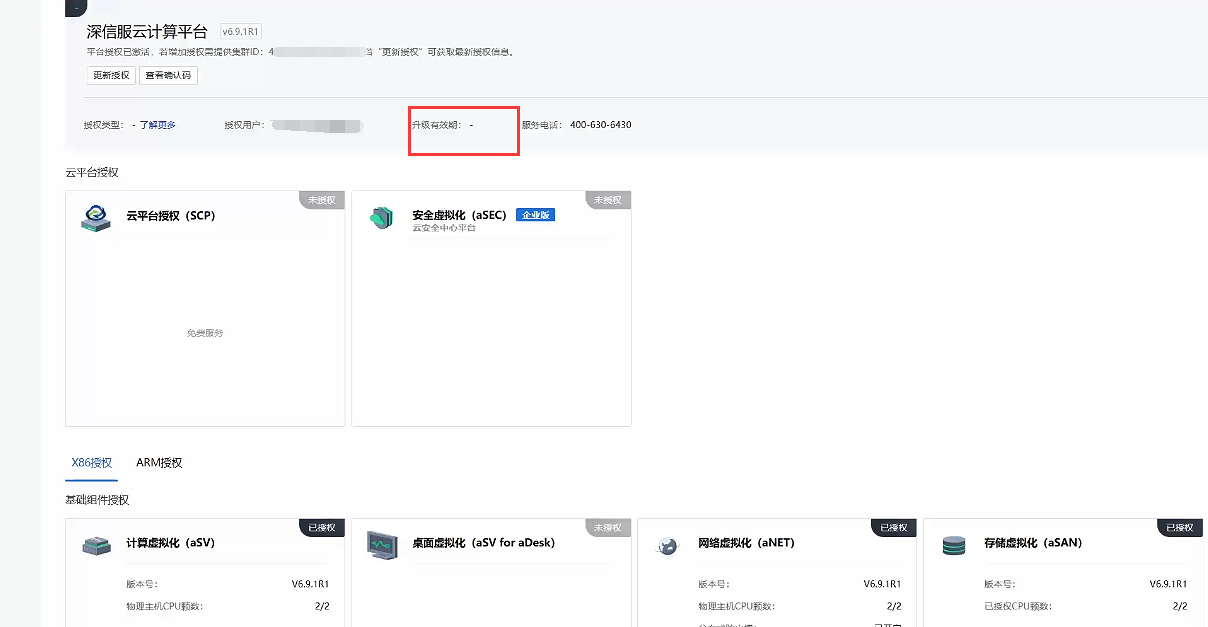Image resolution: width=1208 pixels, height=627 pixels.
Task: Select the aSV compute virtualization server icon
Action: click(96, 546)
